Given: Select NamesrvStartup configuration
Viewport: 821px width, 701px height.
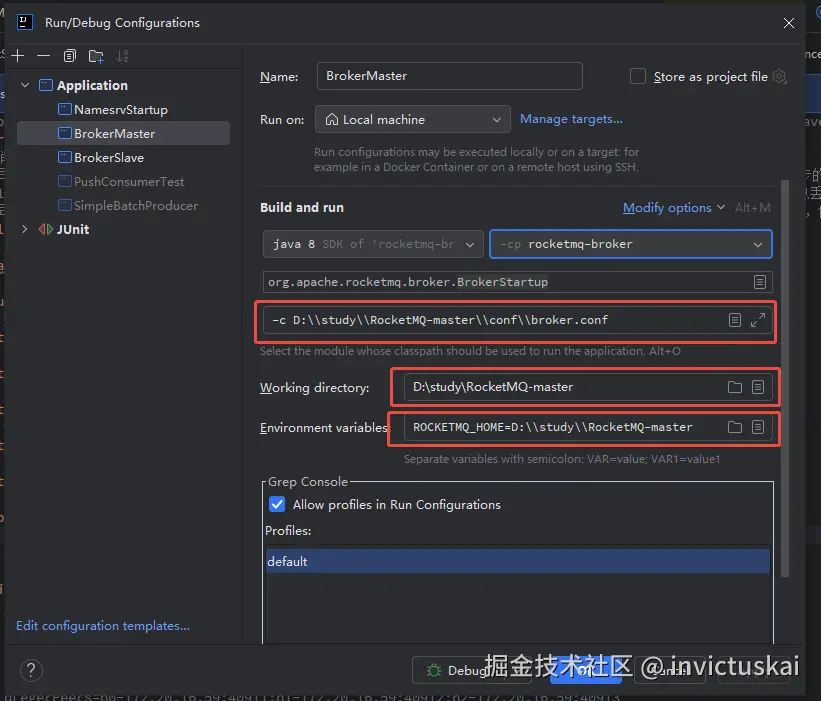Looking at the screenshot, I should (x=121, y=110).
